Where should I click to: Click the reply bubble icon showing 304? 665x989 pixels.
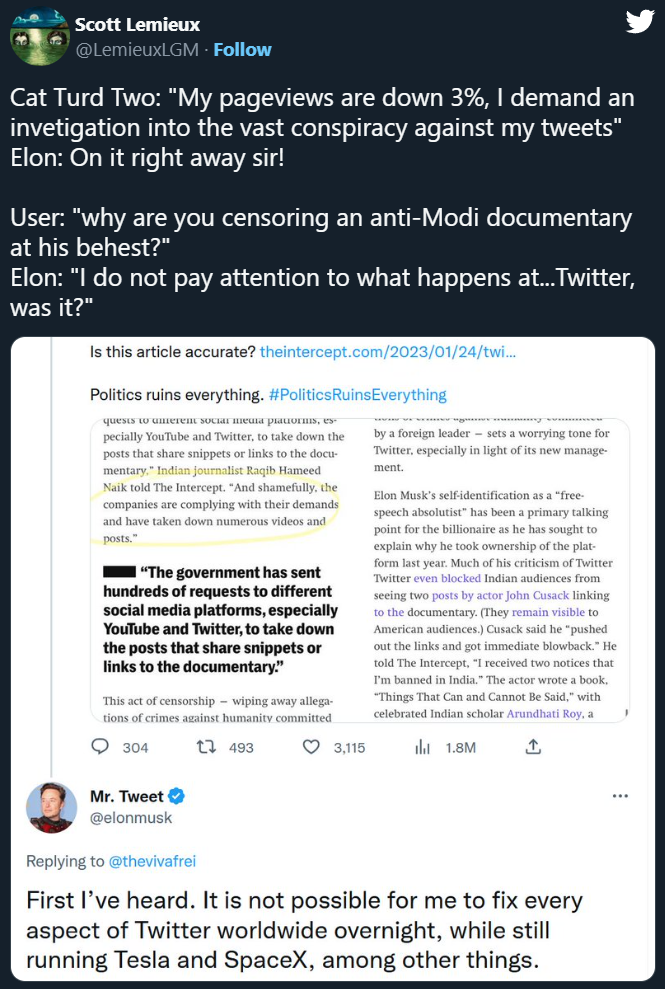[100, 747]
